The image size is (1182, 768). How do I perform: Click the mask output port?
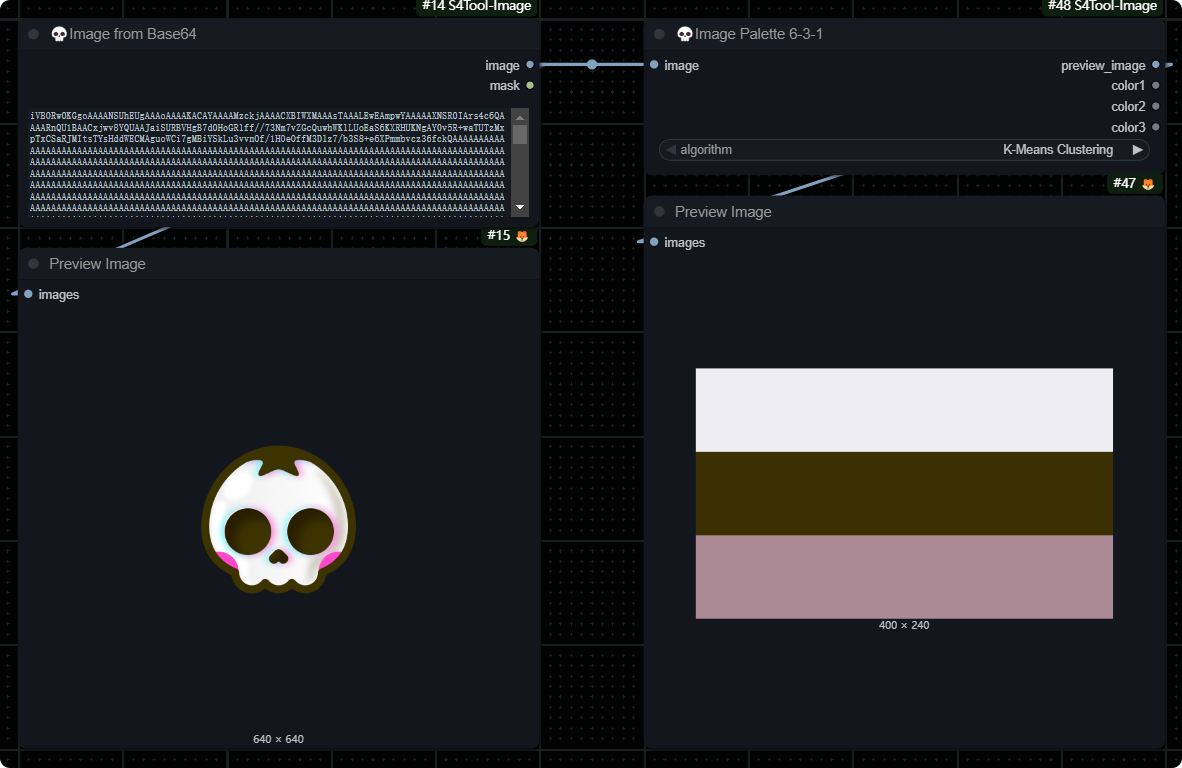coord(530,86)
